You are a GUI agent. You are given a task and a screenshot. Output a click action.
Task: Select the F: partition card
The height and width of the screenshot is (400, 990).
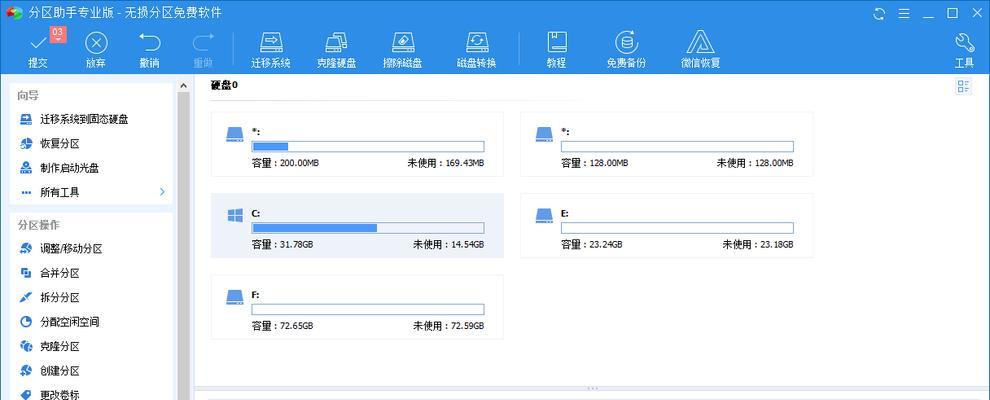357,307
